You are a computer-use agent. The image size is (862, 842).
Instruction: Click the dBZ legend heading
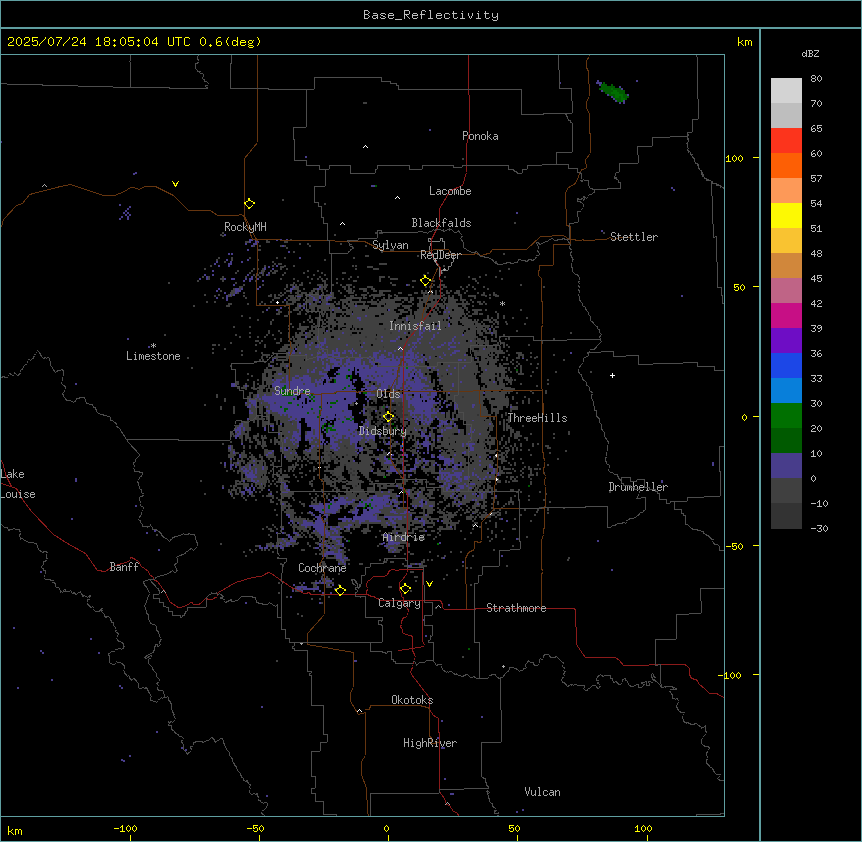point(810,53)
